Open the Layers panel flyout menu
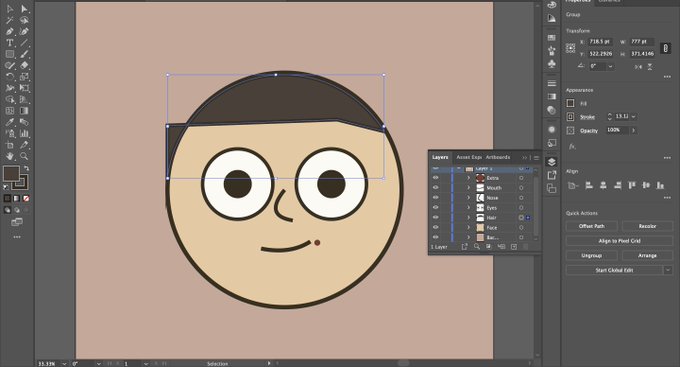 (536, 157)
